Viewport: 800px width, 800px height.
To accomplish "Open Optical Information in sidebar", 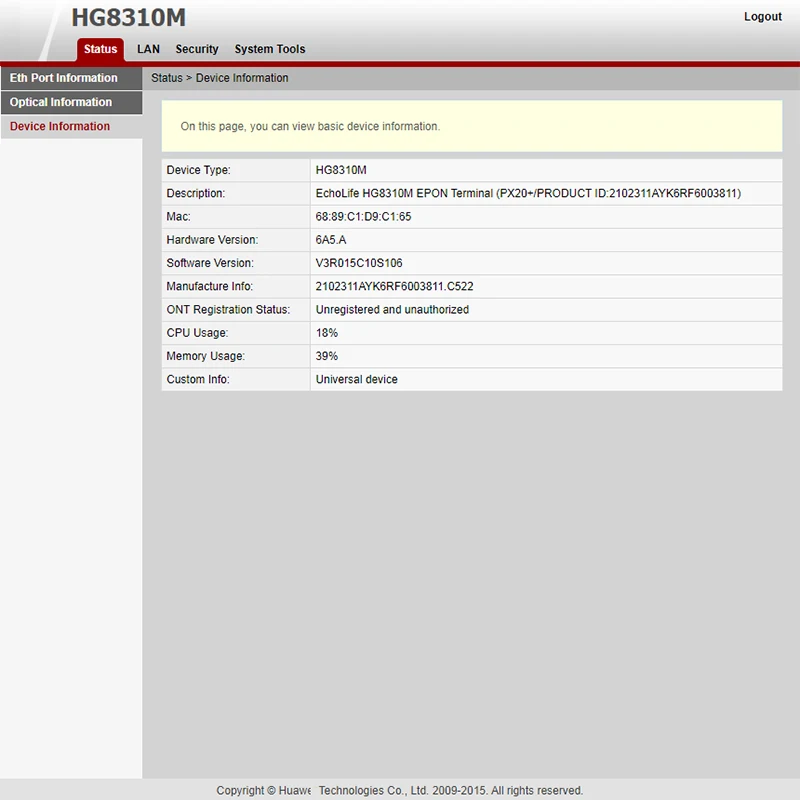I will coord(71,102).
